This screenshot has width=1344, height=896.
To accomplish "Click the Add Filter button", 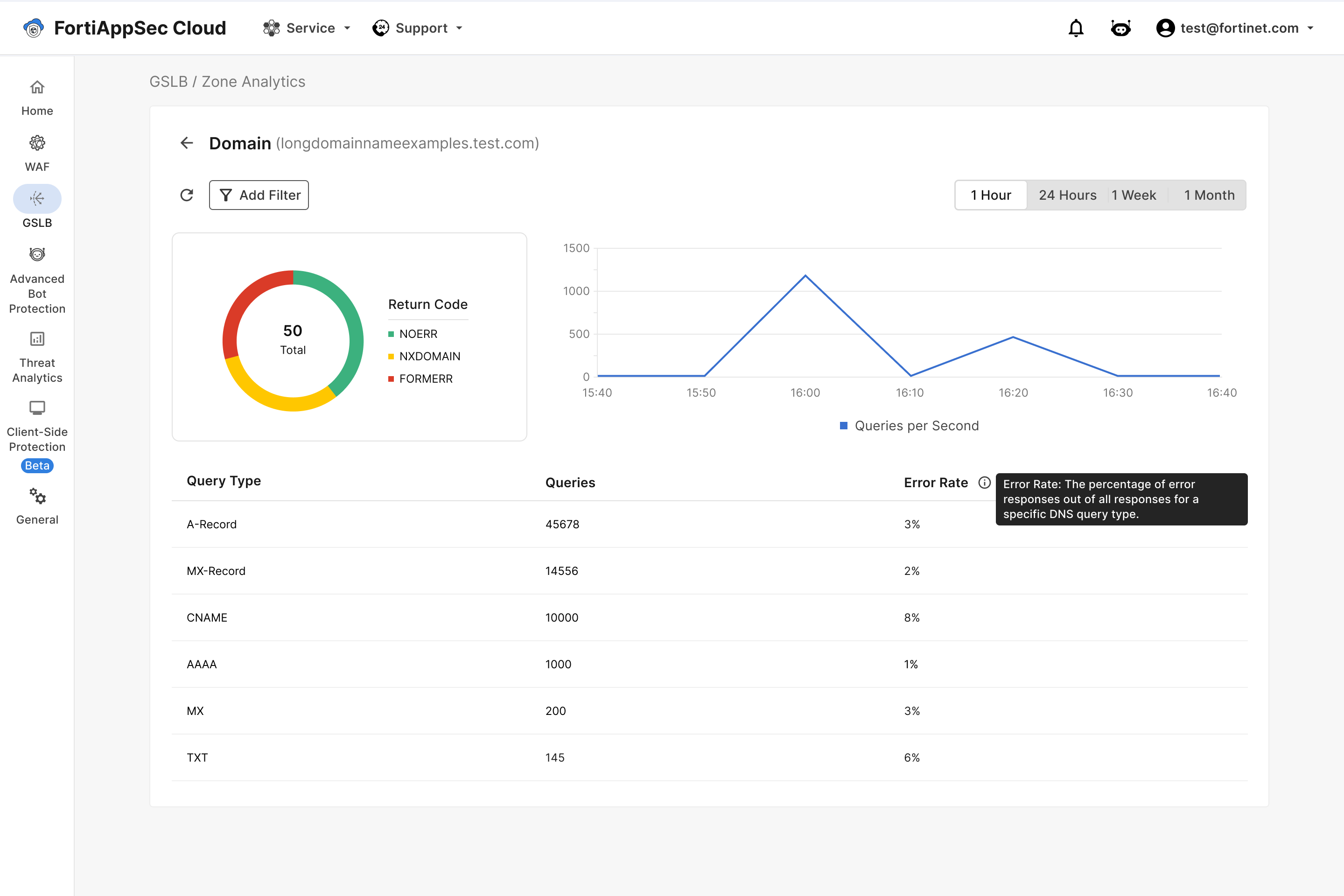I will pos(259,196).
